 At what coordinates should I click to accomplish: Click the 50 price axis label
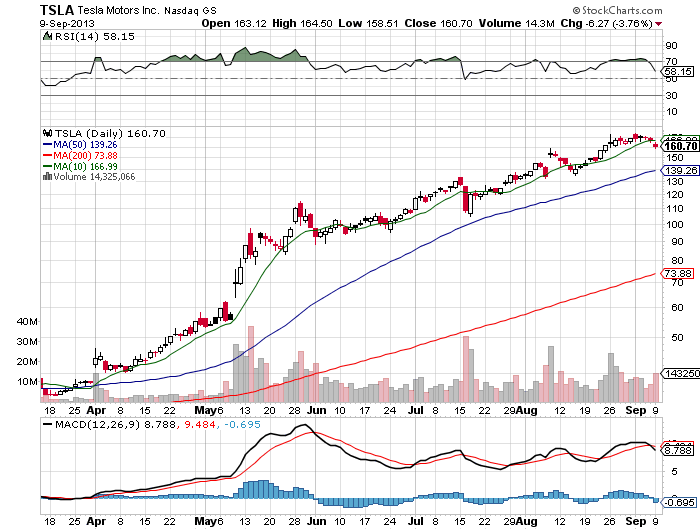pyautogui.click(x=677, y=338)
